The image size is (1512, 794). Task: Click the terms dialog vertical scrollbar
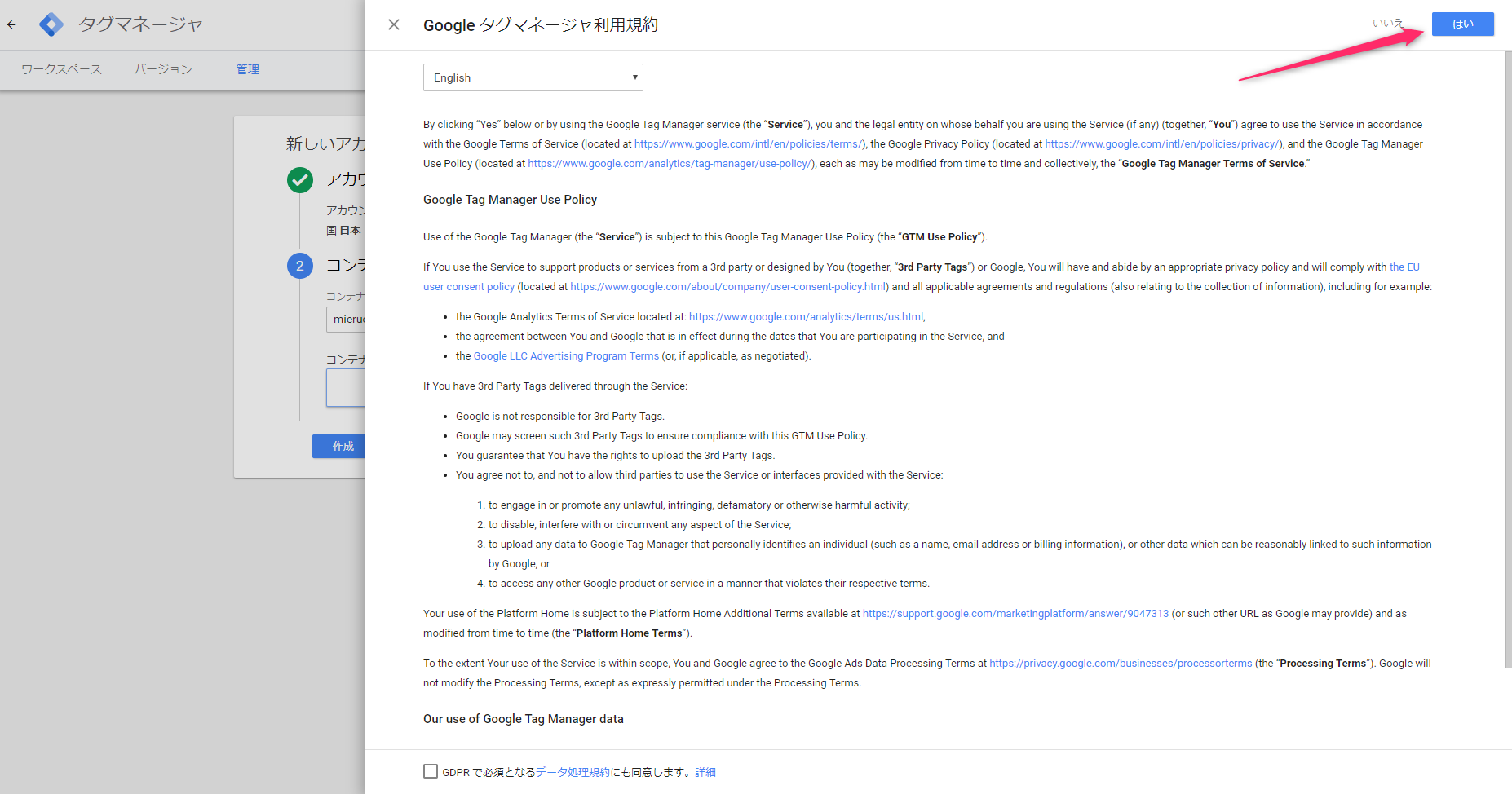pyautogui.click(x=1508, y=359)
